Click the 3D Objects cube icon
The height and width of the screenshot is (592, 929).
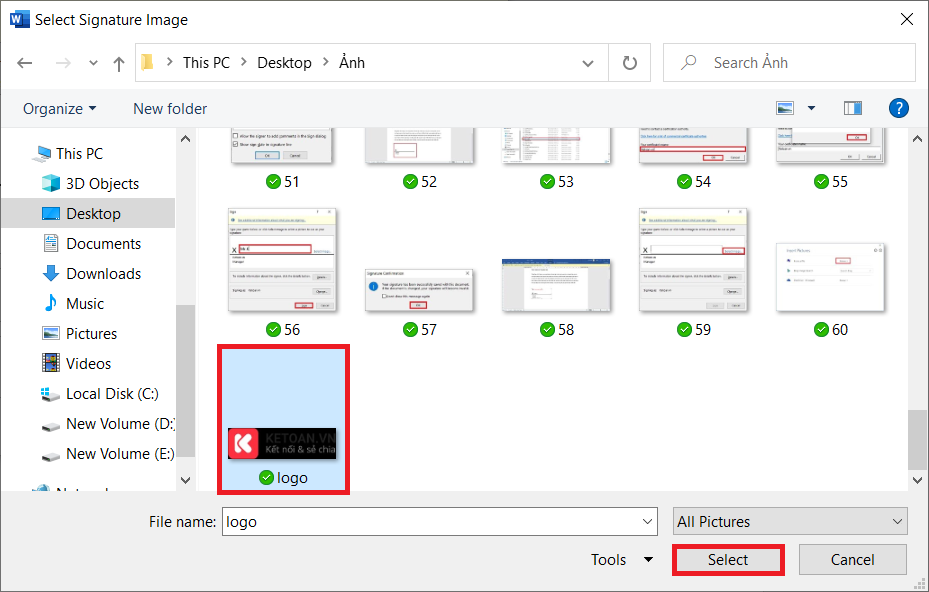[x=51, y=183]
